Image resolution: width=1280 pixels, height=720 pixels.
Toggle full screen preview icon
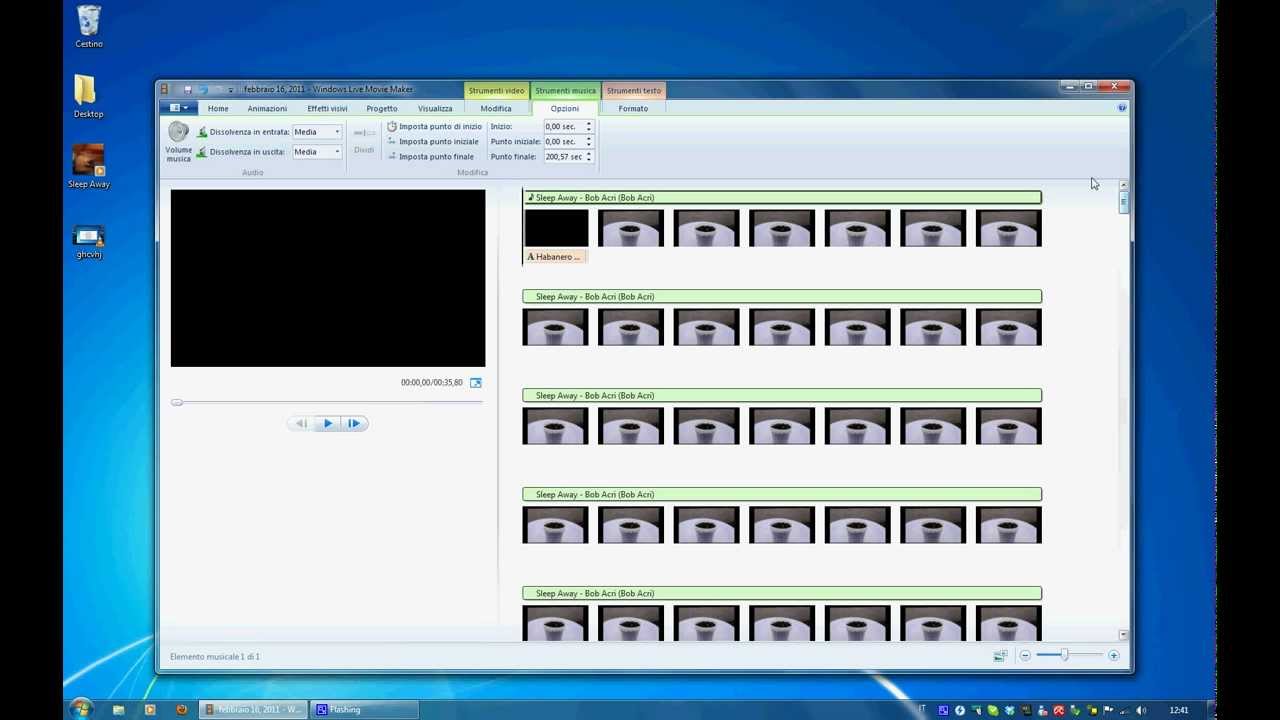coord(476,383)
